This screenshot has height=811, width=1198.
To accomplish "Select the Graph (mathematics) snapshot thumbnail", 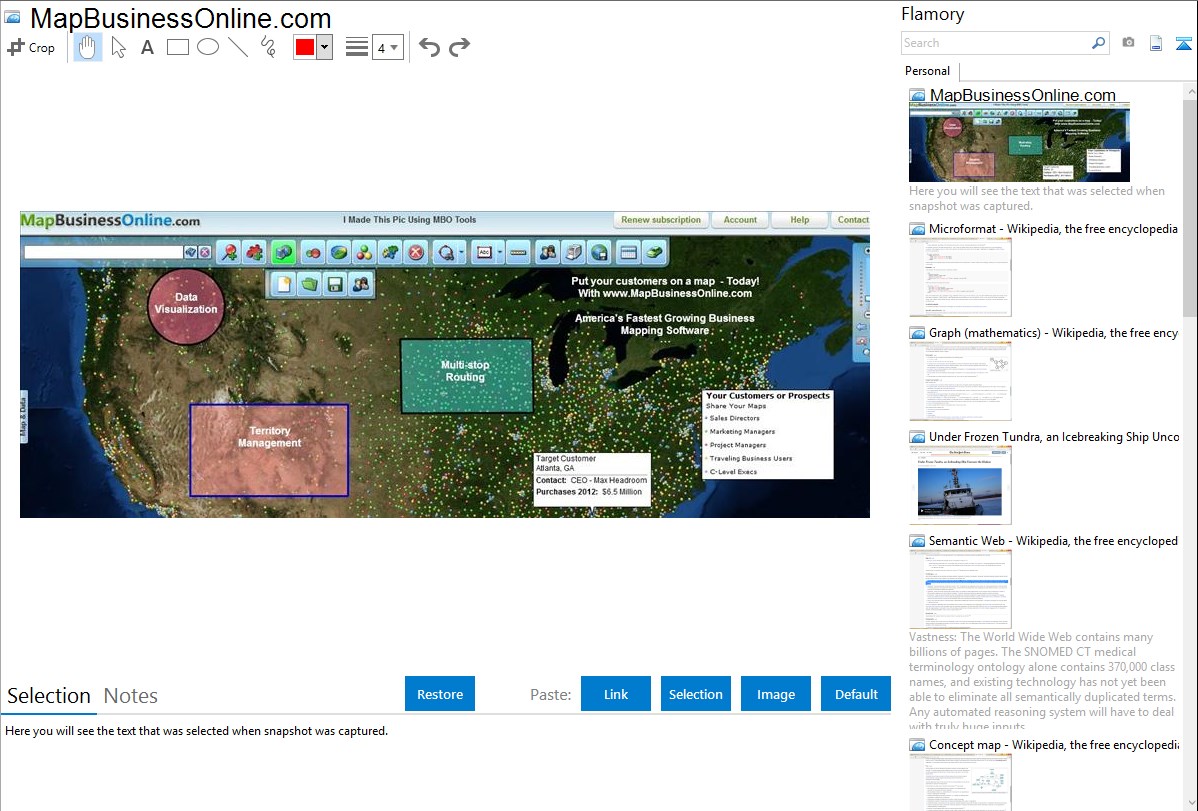I will pos(960,381).
